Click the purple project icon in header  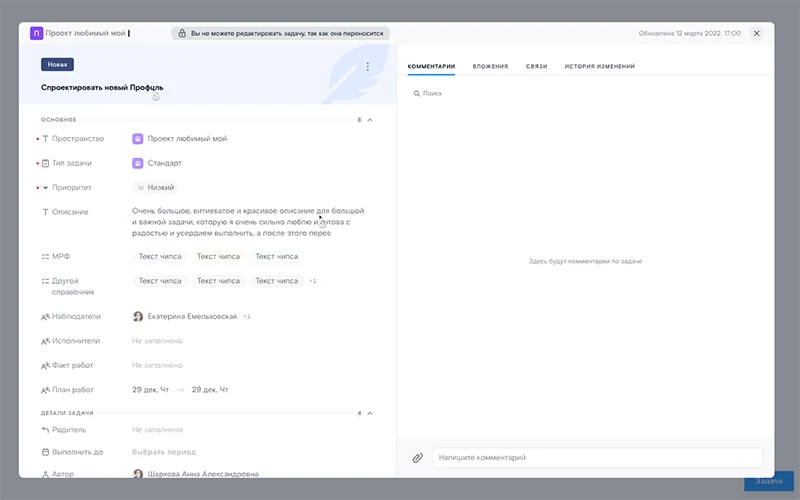37,33
